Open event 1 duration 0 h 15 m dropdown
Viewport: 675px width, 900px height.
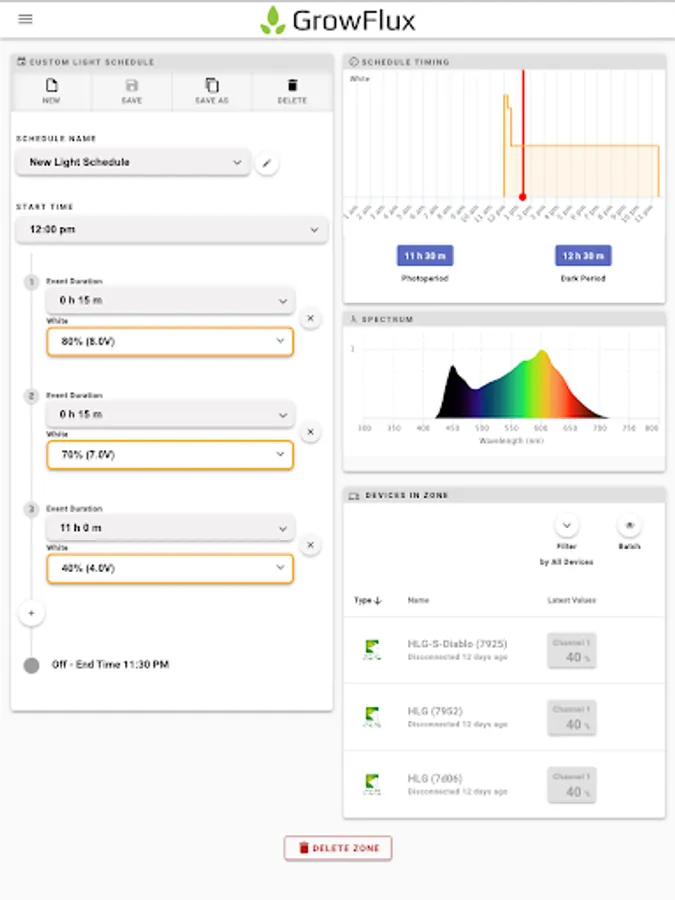click(x=170, y=300)
